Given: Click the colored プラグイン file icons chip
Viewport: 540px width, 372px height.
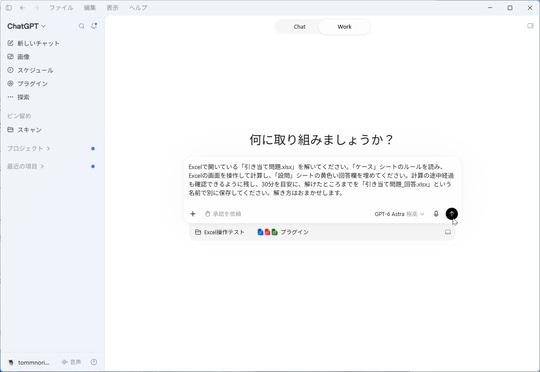Looking at the screenshot, I should [x=283, y=232].
